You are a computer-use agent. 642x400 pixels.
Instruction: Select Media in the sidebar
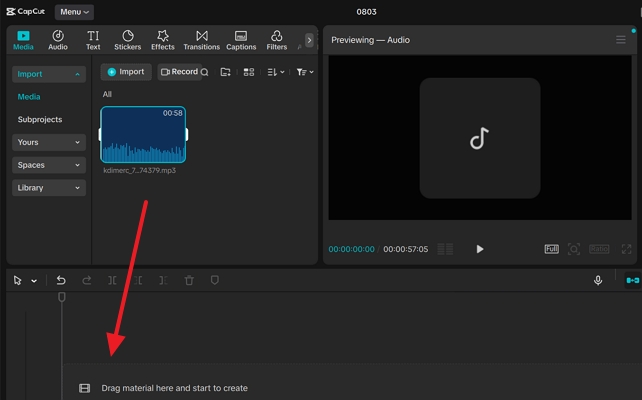click(29, 97)
